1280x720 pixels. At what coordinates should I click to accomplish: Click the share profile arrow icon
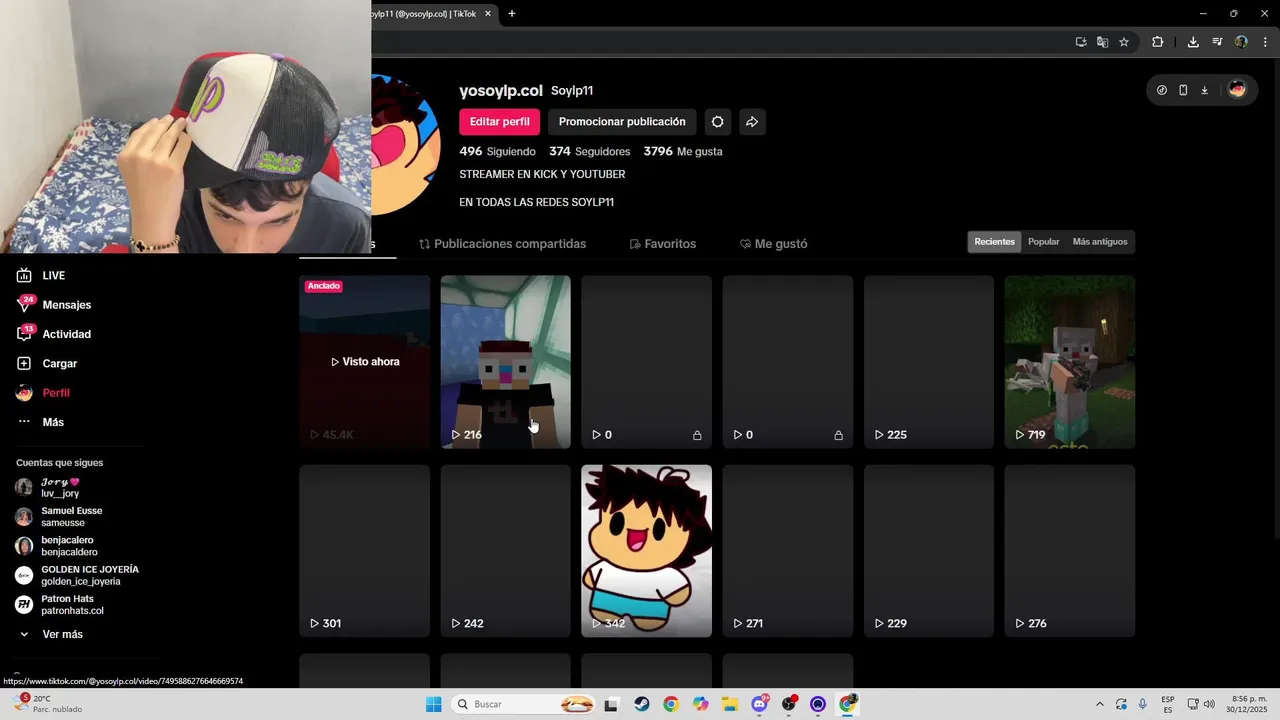coord(752,122)
